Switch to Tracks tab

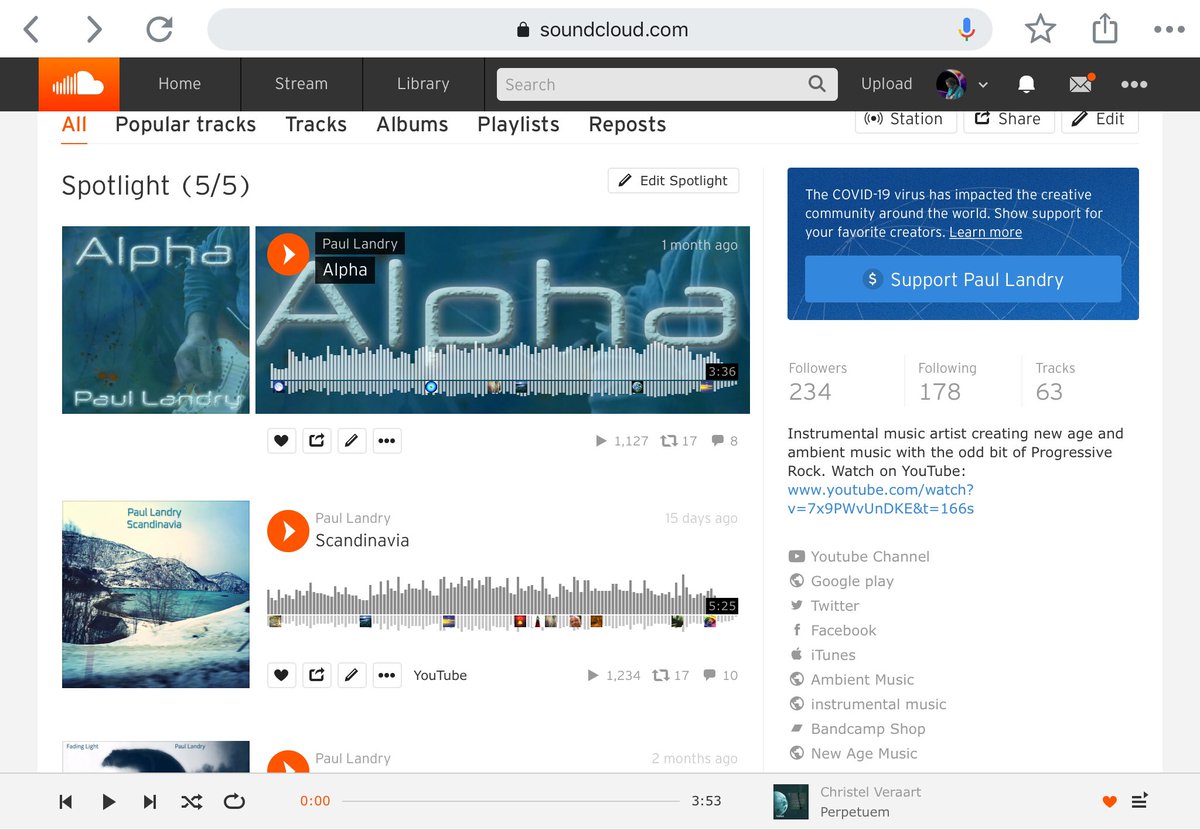[x=316, y=125]
